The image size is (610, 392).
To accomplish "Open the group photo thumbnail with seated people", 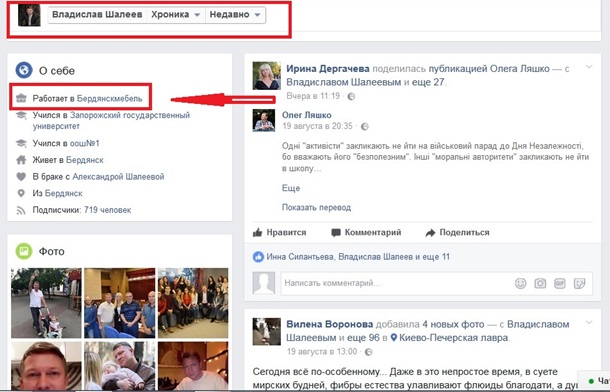I will (x=193, y=303).
